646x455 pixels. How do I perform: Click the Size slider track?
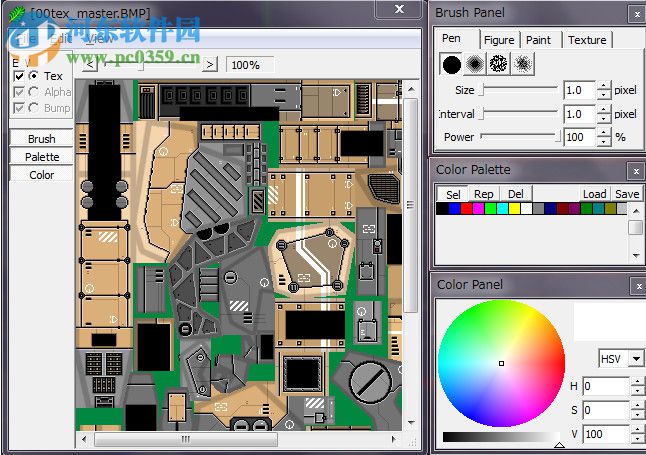(x=518, y=90)
